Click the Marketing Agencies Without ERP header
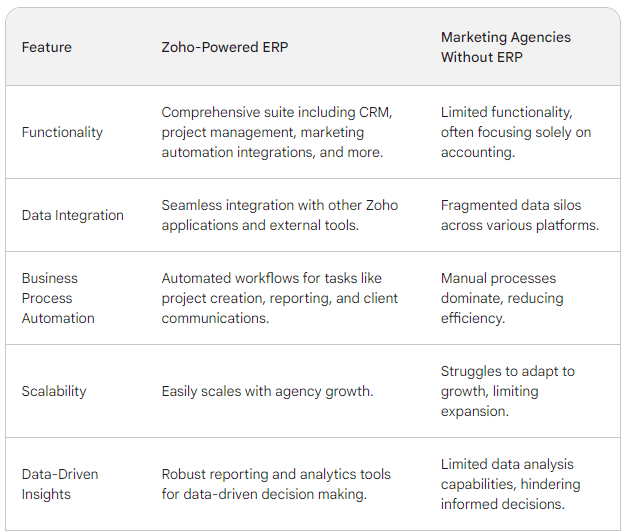The image size is (625, 531). (x=506, y=47)
